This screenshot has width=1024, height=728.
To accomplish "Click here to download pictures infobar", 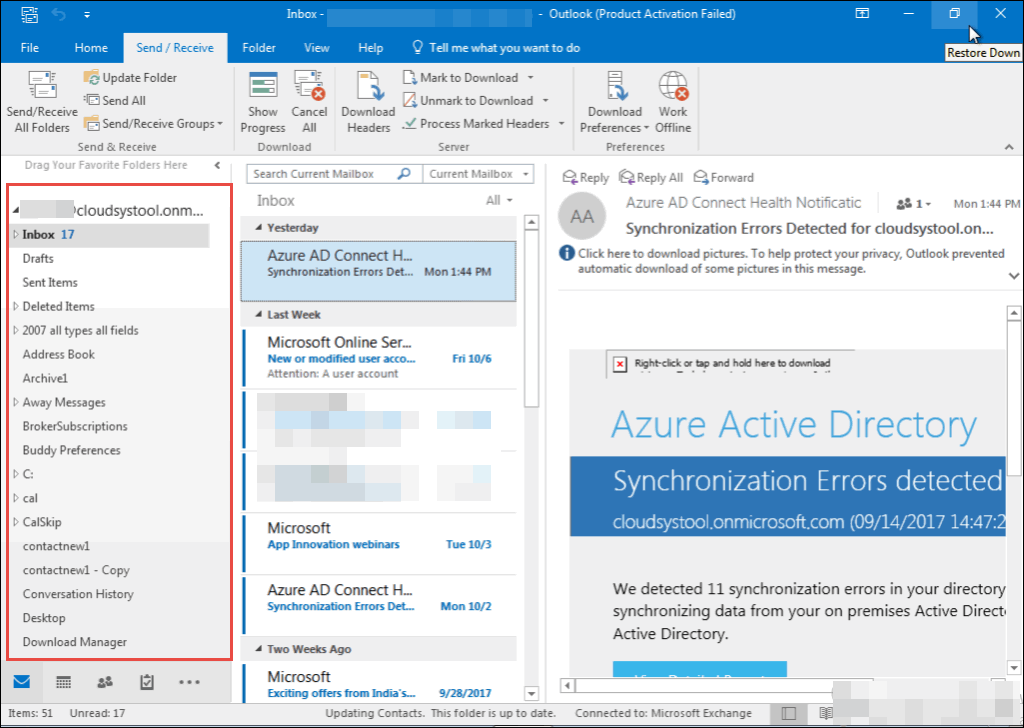I will [790, 261].
